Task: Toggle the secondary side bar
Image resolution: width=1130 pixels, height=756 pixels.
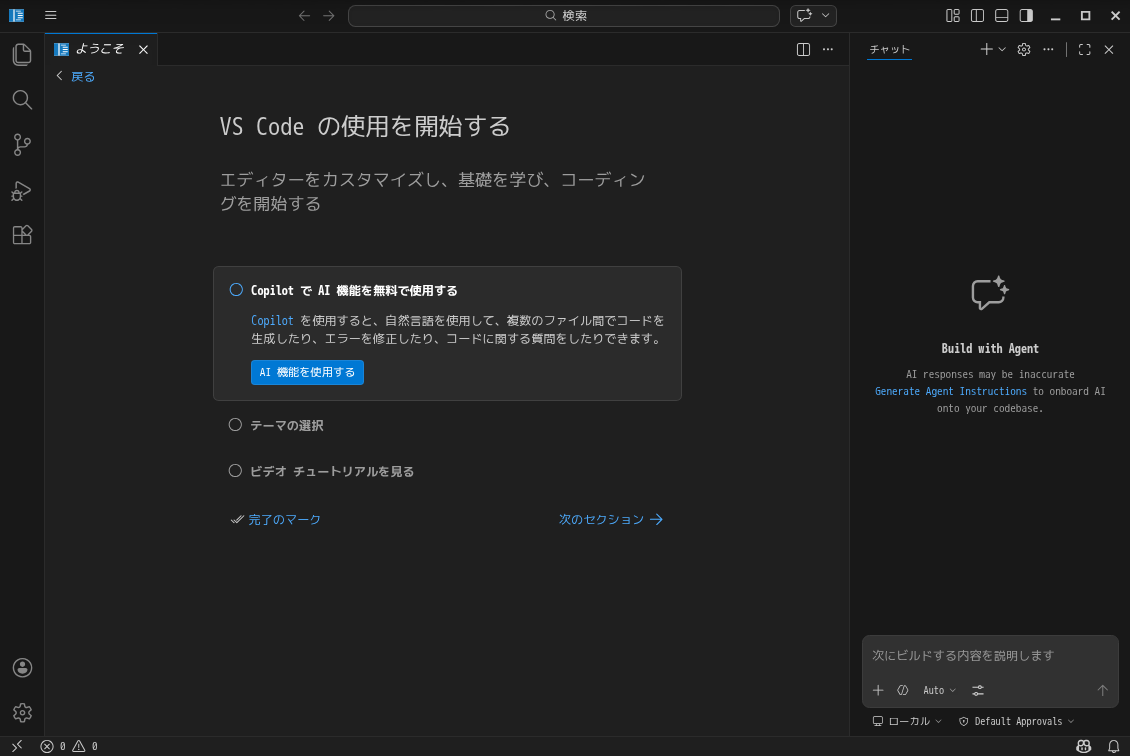Action: pyautogui.click(x=1026, y=15)
